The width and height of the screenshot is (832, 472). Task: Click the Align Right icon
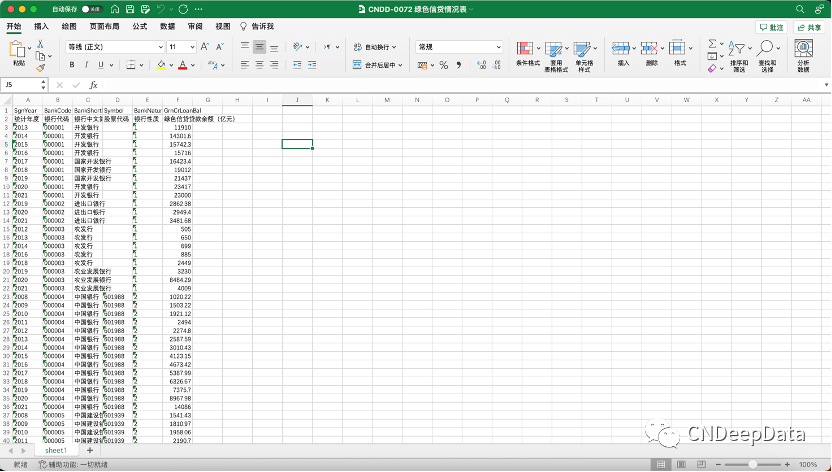[x=274, y=65]
